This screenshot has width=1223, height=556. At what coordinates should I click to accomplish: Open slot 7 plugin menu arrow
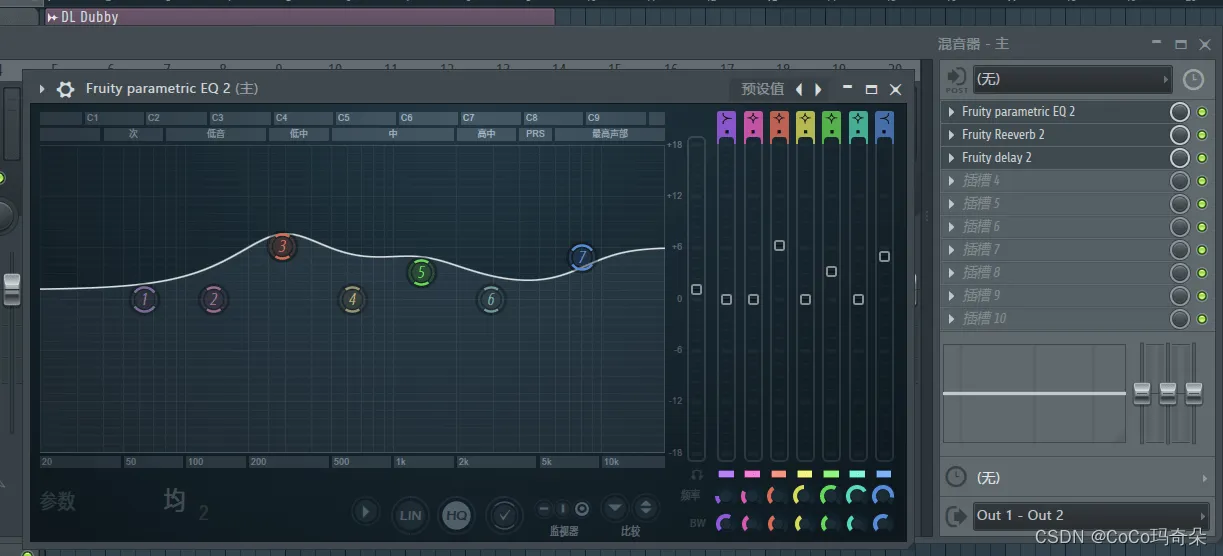coord(951,250)
